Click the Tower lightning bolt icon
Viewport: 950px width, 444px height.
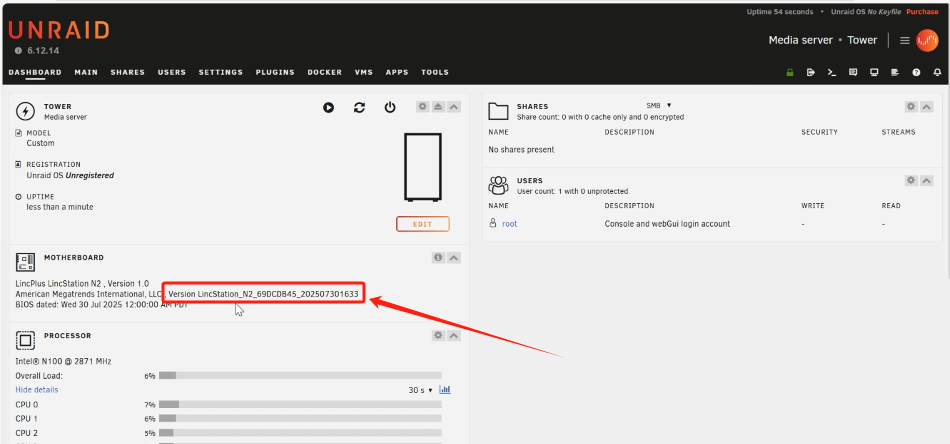click(x=25, y=111)
